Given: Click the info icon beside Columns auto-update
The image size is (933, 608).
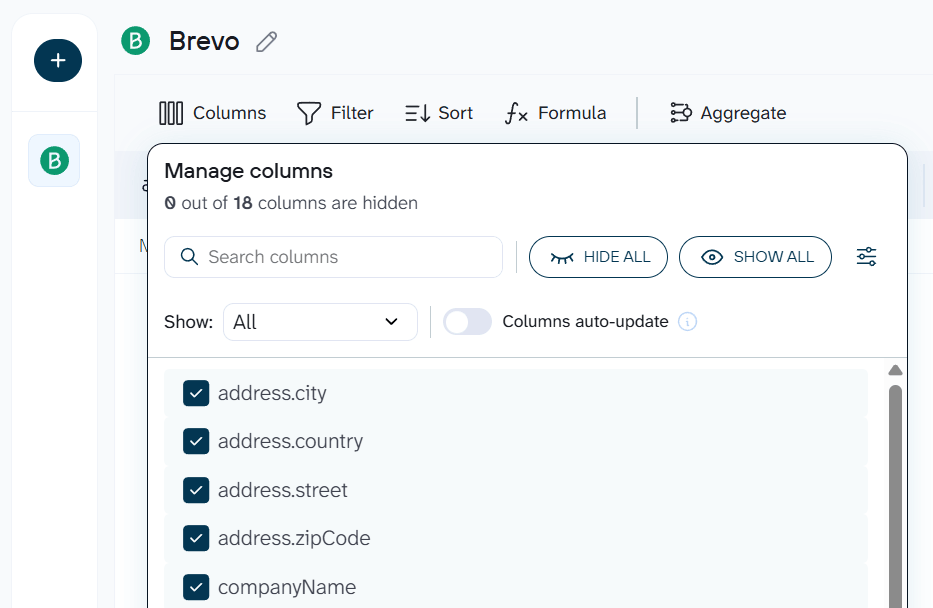Looking at the screenshot, I should 687,322.
